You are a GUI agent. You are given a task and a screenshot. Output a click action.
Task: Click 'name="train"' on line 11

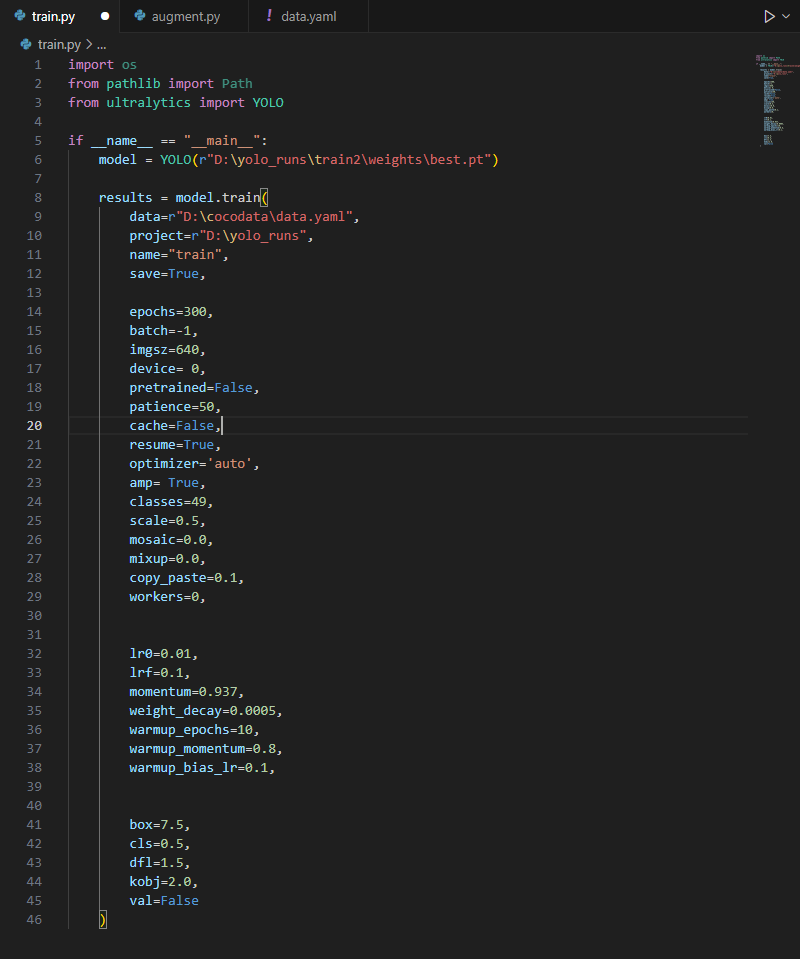(x=175, y=254)
